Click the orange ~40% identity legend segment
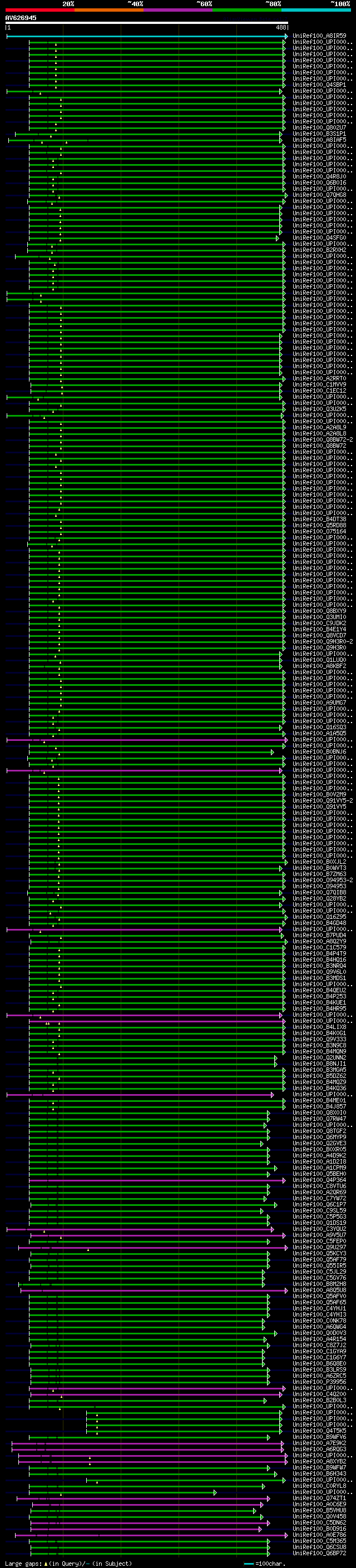This screenshot has width=356, height=1568. click(x=109, y=10)
